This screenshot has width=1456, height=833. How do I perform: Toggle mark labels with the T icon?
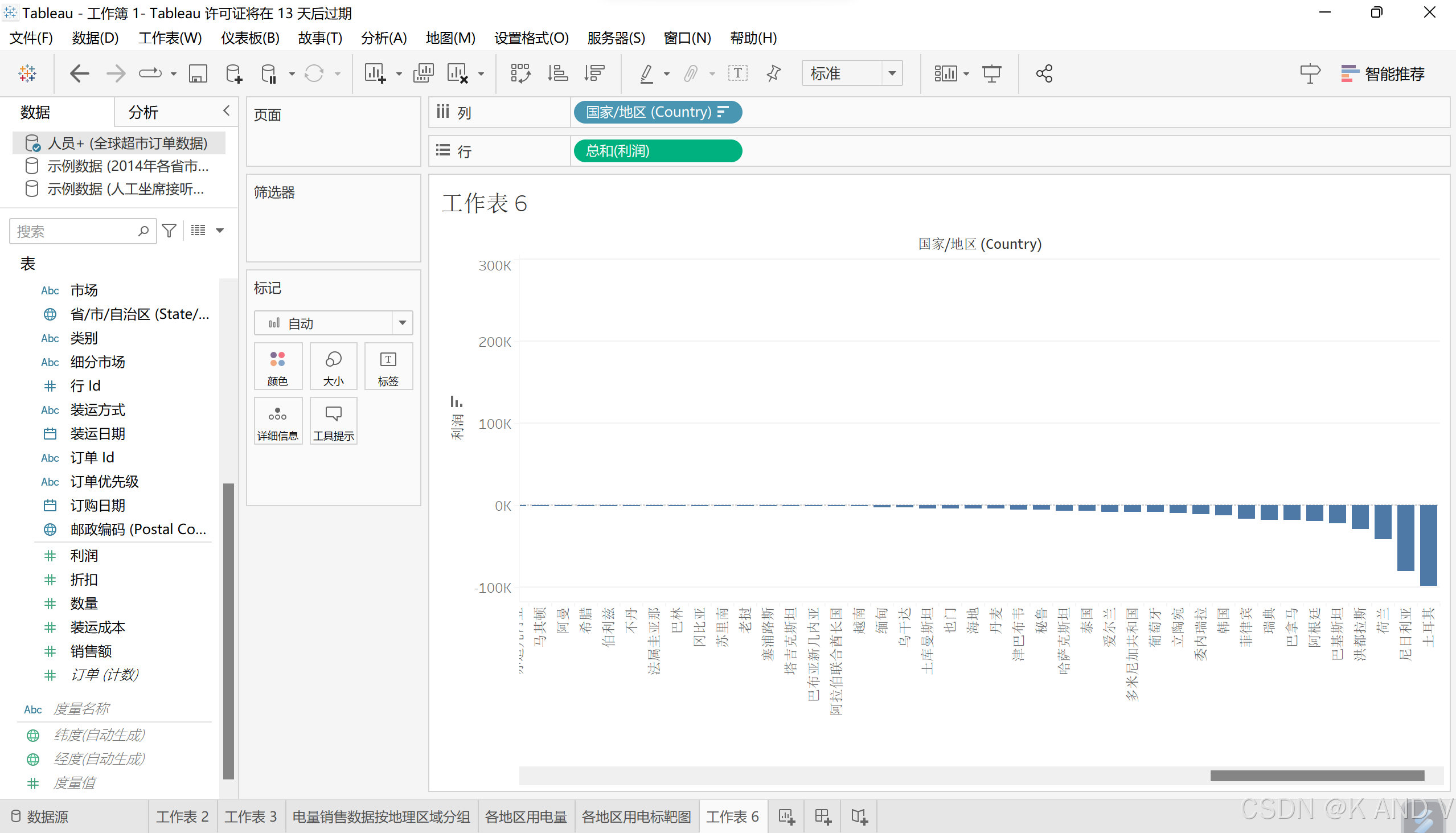[737, 74]
